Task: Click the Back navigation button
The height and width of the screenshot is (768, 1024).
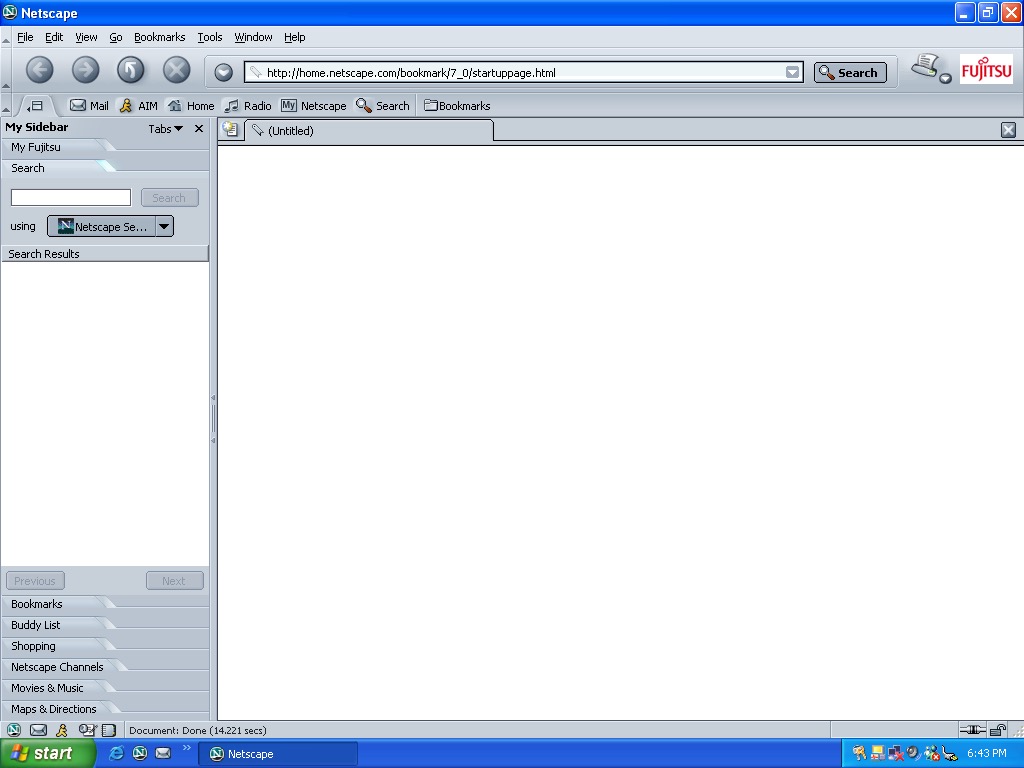Action: click(38, 70)
